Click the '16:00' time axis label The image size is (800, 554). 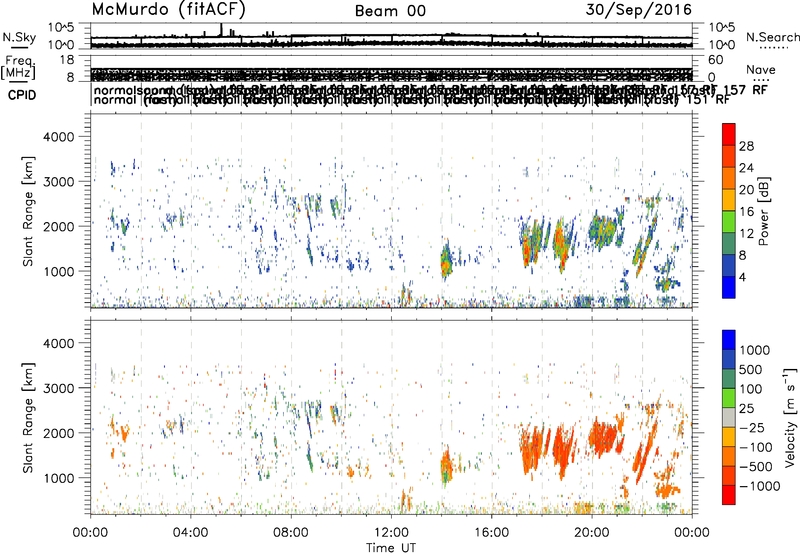[492, 533]
